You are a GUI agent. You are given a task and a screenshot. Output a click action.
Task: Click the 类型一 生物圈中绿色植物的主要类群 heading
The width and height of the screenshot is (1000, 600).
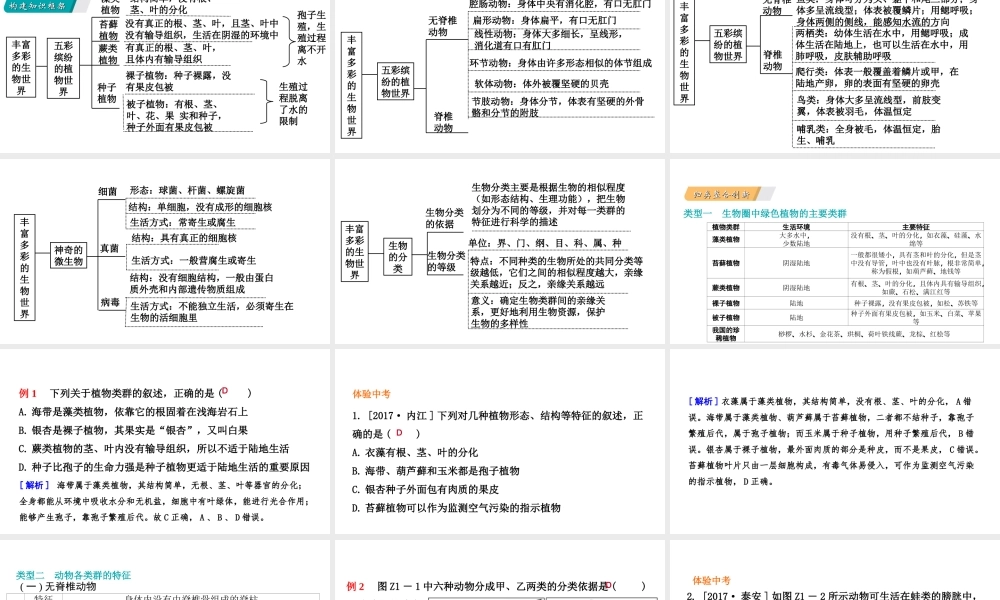(x=765, y=214)
